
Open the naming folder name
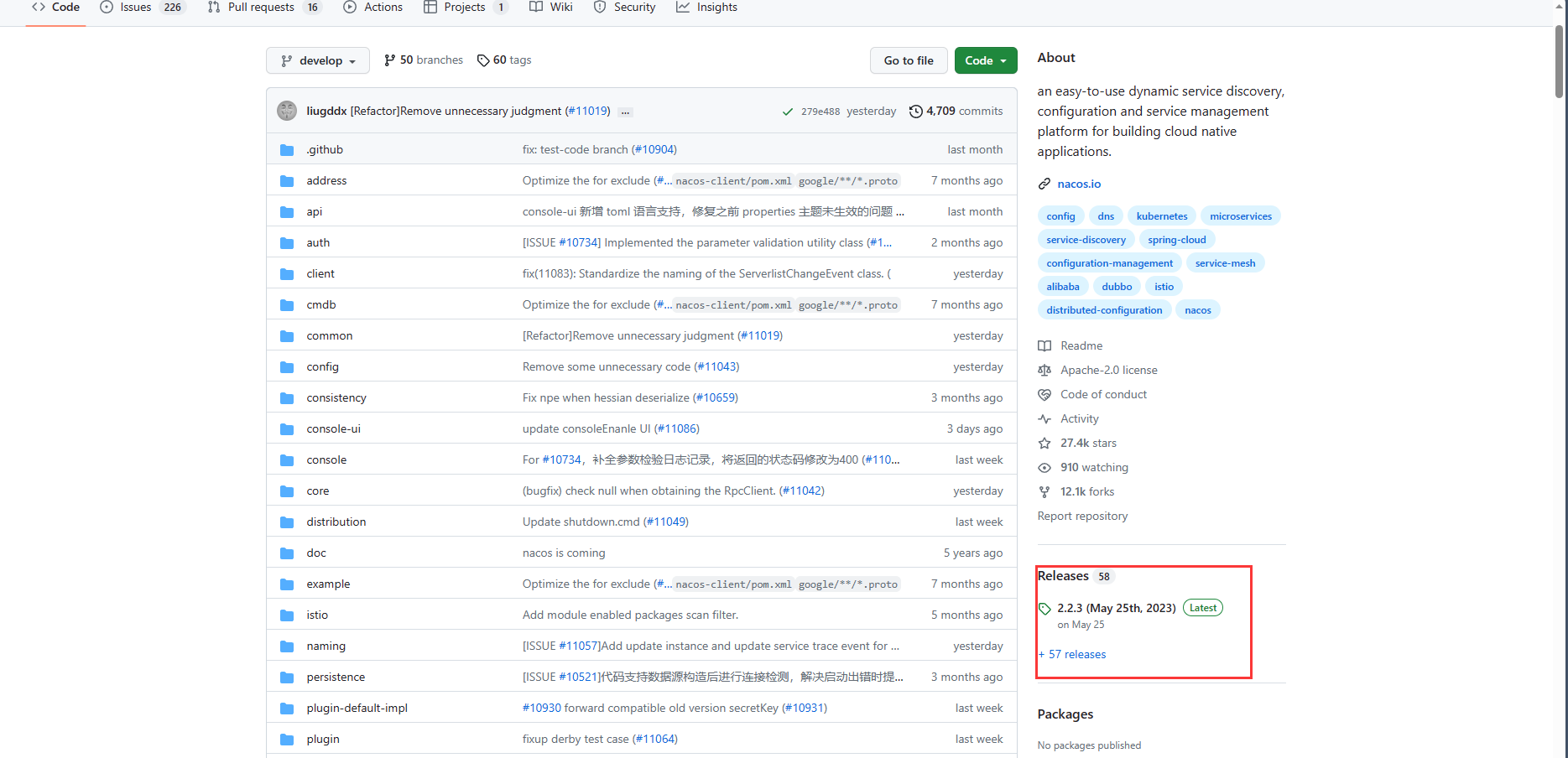[x=326, y=646]
